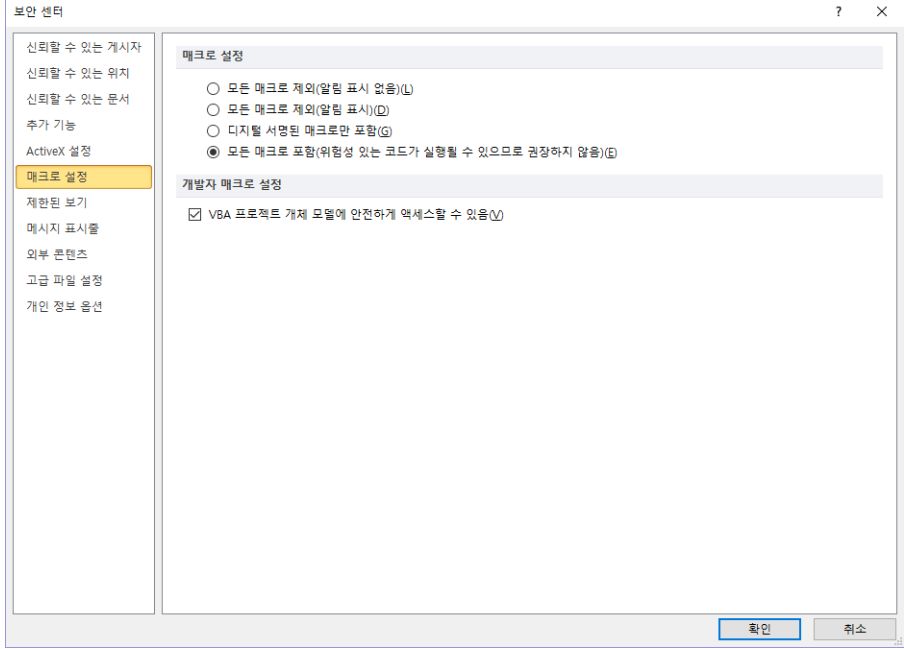Screen dimensions: 904x649
Task: Open 고급 파일 설정 in sidebar
Action: point(64,280)
